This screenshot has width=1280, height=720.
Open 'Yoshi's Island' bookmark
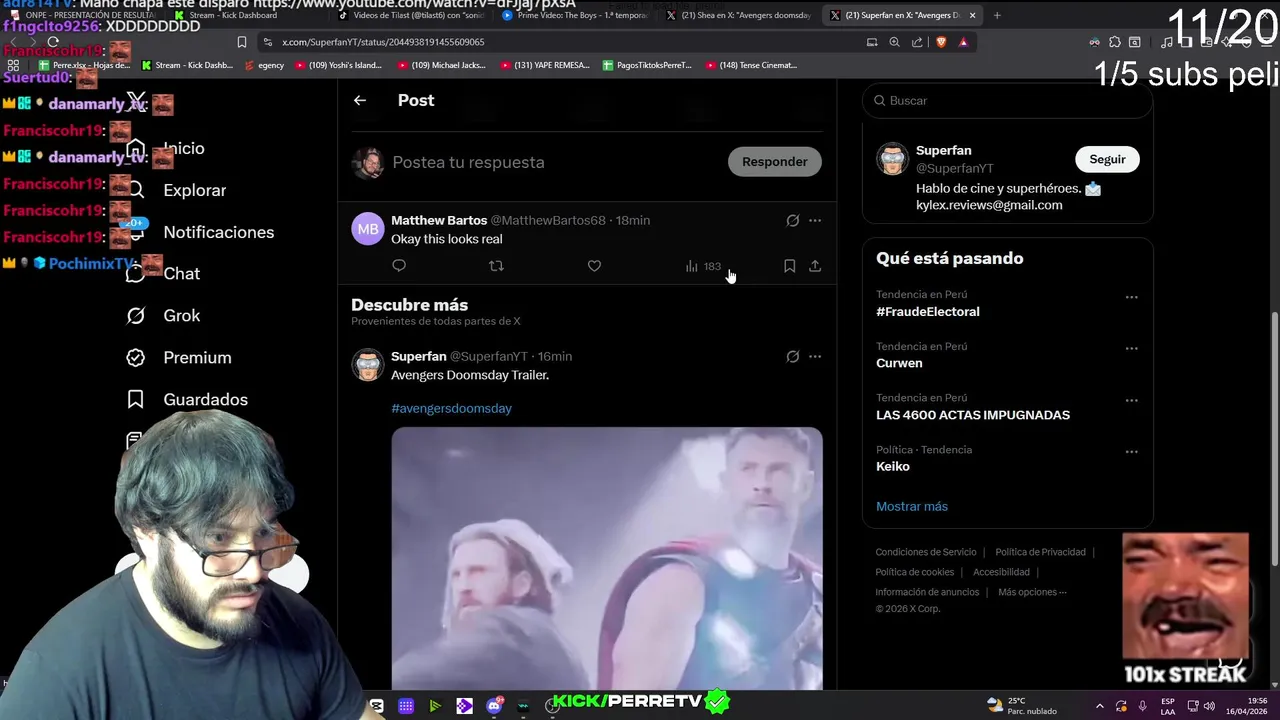click(x=338, y=65)
